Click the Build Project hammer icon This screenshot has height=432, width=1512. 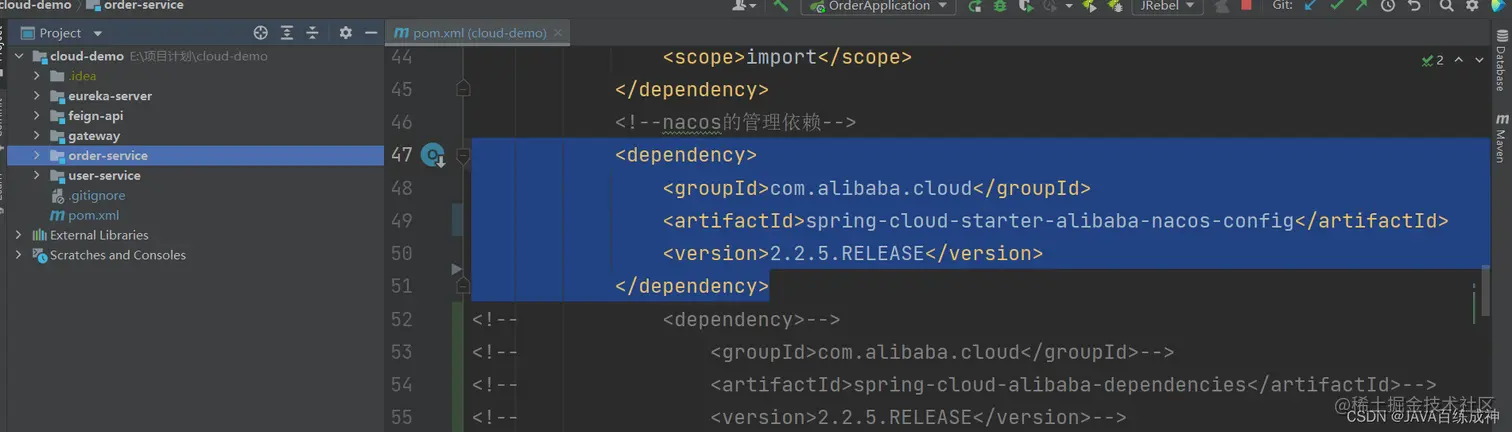point(781,6)
